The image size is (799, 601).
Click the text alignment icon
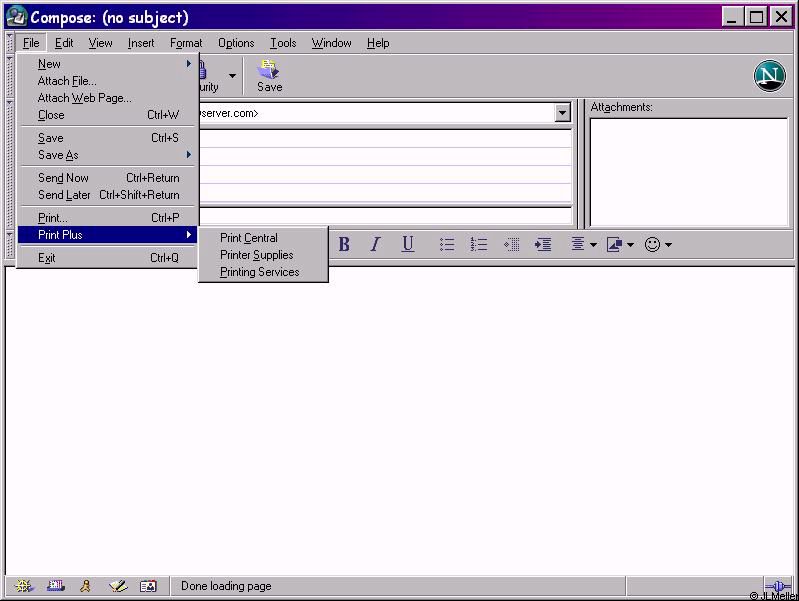(x=577, y=244)
